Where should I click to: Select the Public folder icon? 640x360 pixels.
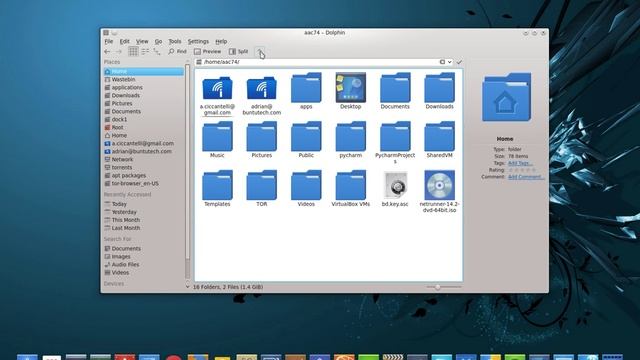306,136
